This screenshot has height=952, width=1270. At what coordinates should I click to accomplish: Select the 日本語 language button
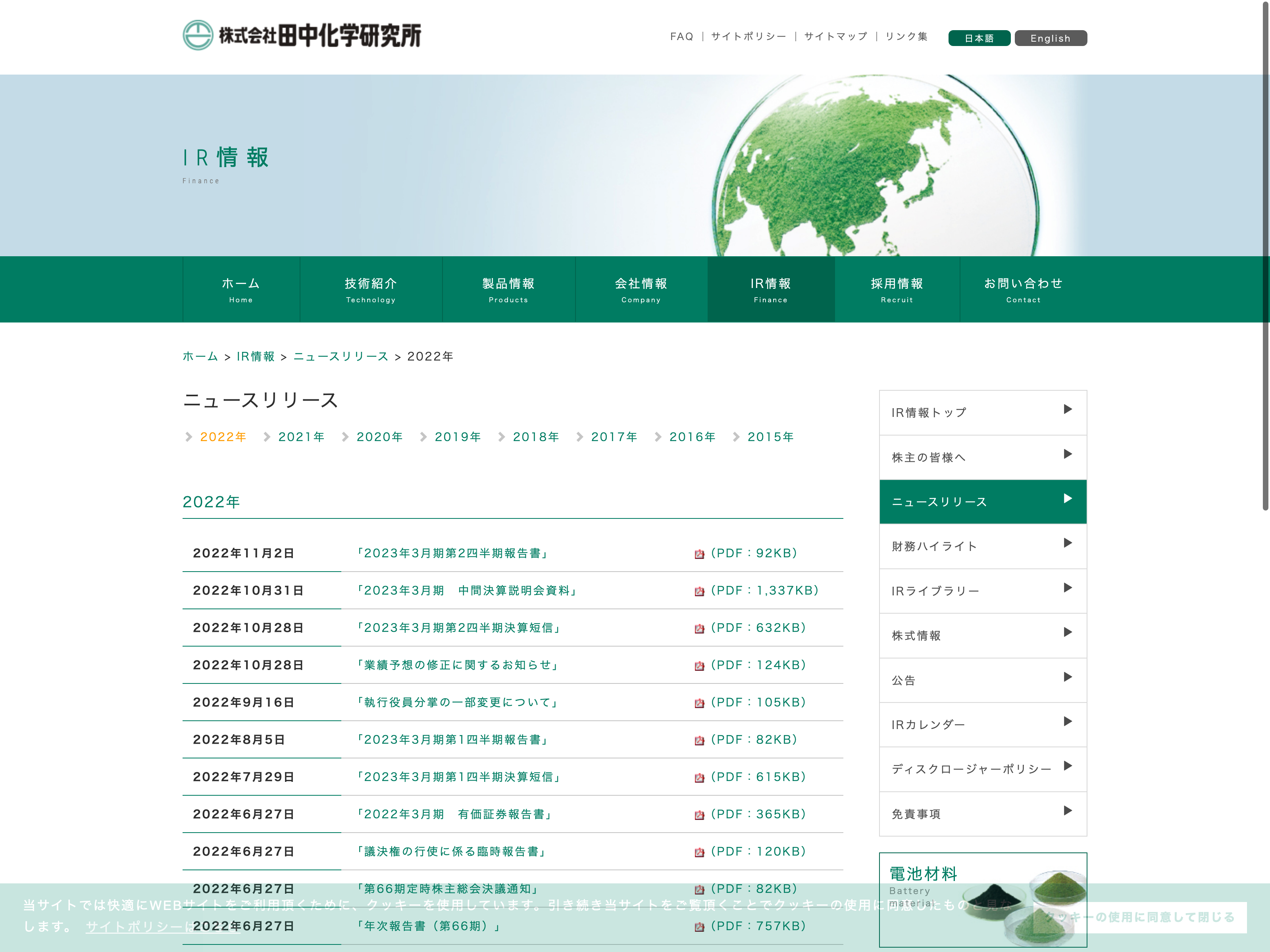pos(979,38)
